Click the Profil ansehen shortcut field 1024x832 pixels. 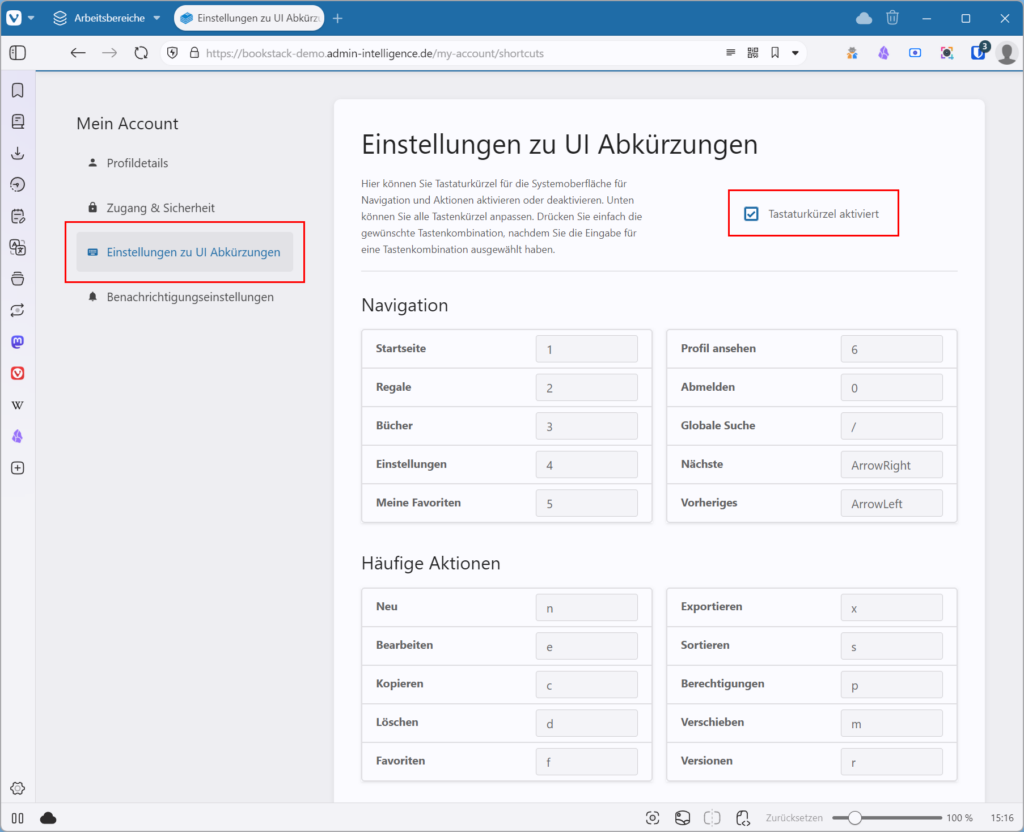pos(891,349)
